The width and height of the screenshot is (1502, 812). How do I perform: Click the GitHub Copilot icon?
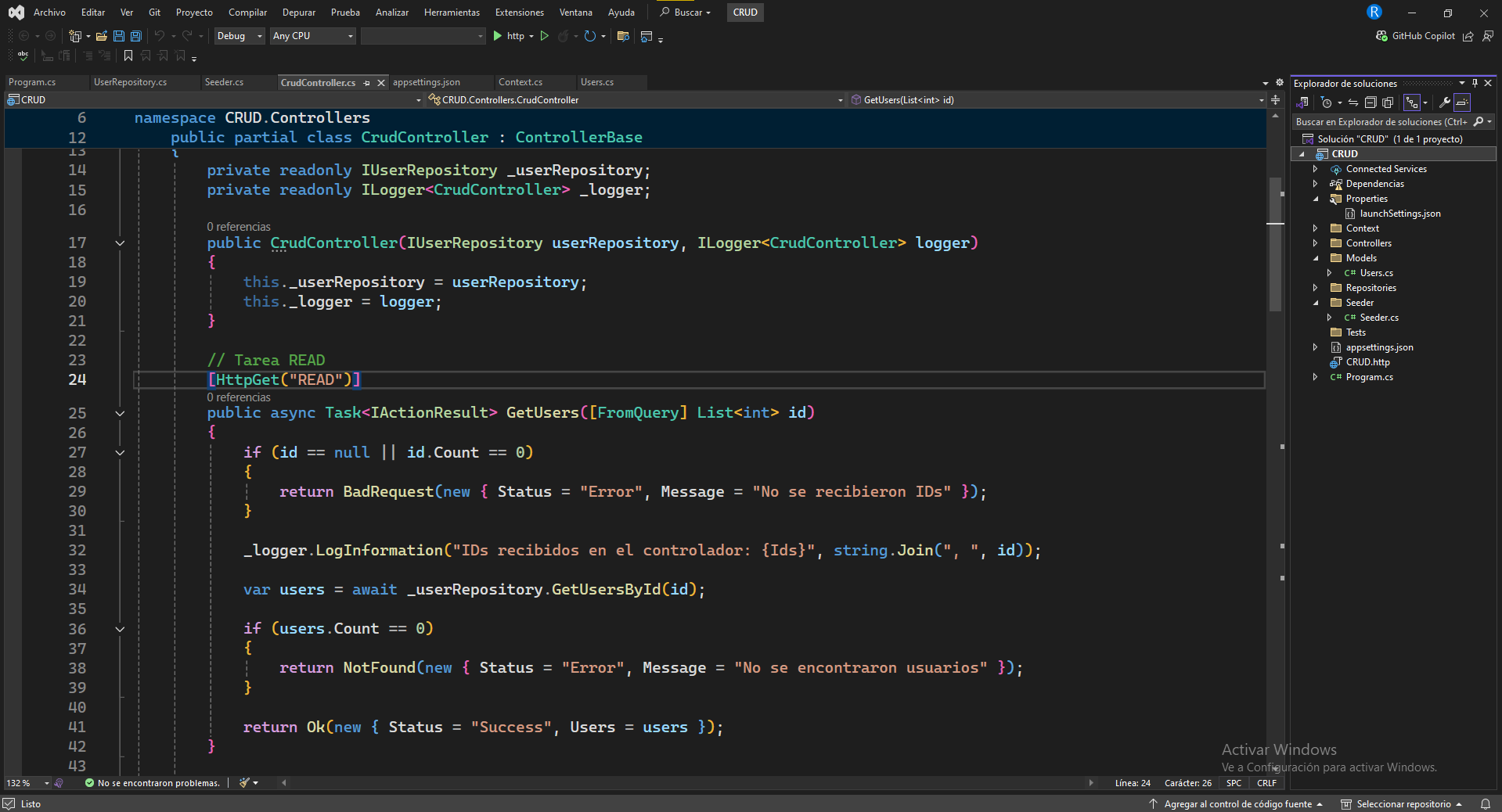1381,36
